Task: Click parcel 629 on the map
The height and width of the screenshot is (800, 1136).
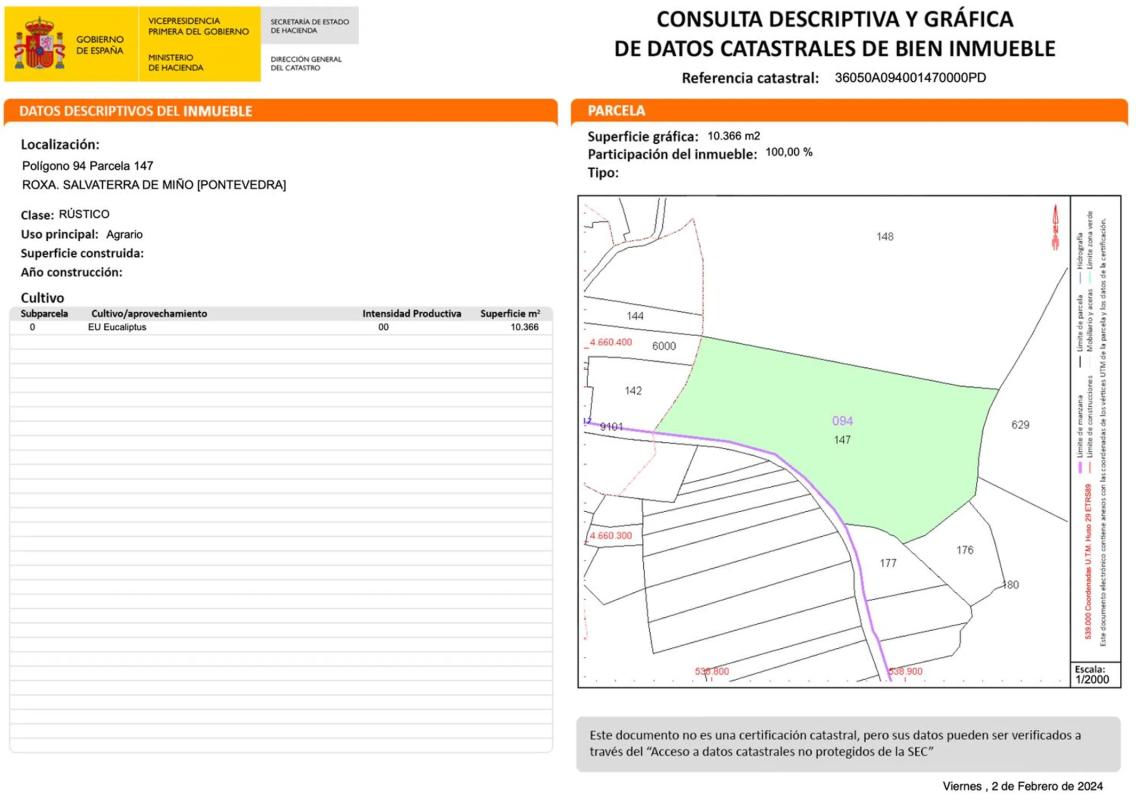Action: 1020,425
